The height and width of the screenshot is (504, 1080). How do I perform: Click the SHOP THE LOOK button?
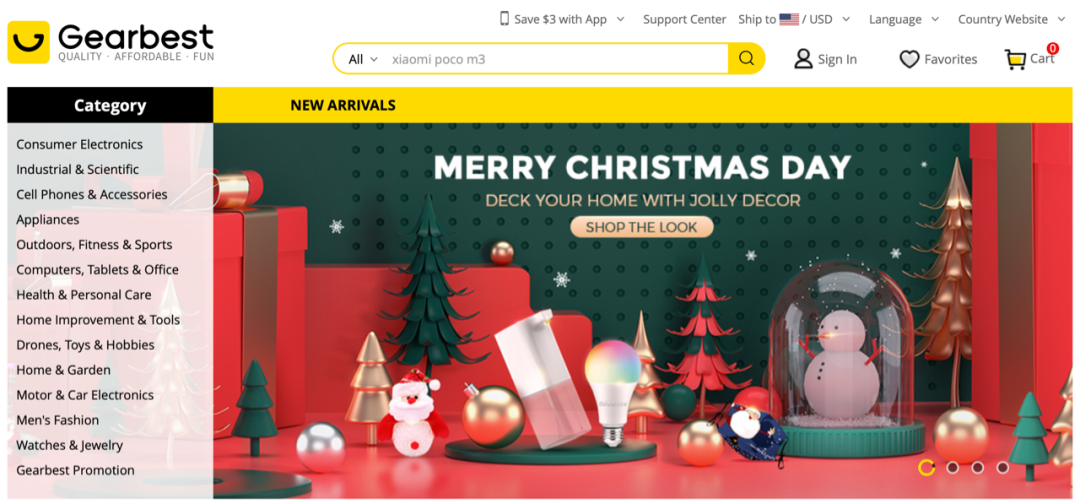click(x=641, y=227)
